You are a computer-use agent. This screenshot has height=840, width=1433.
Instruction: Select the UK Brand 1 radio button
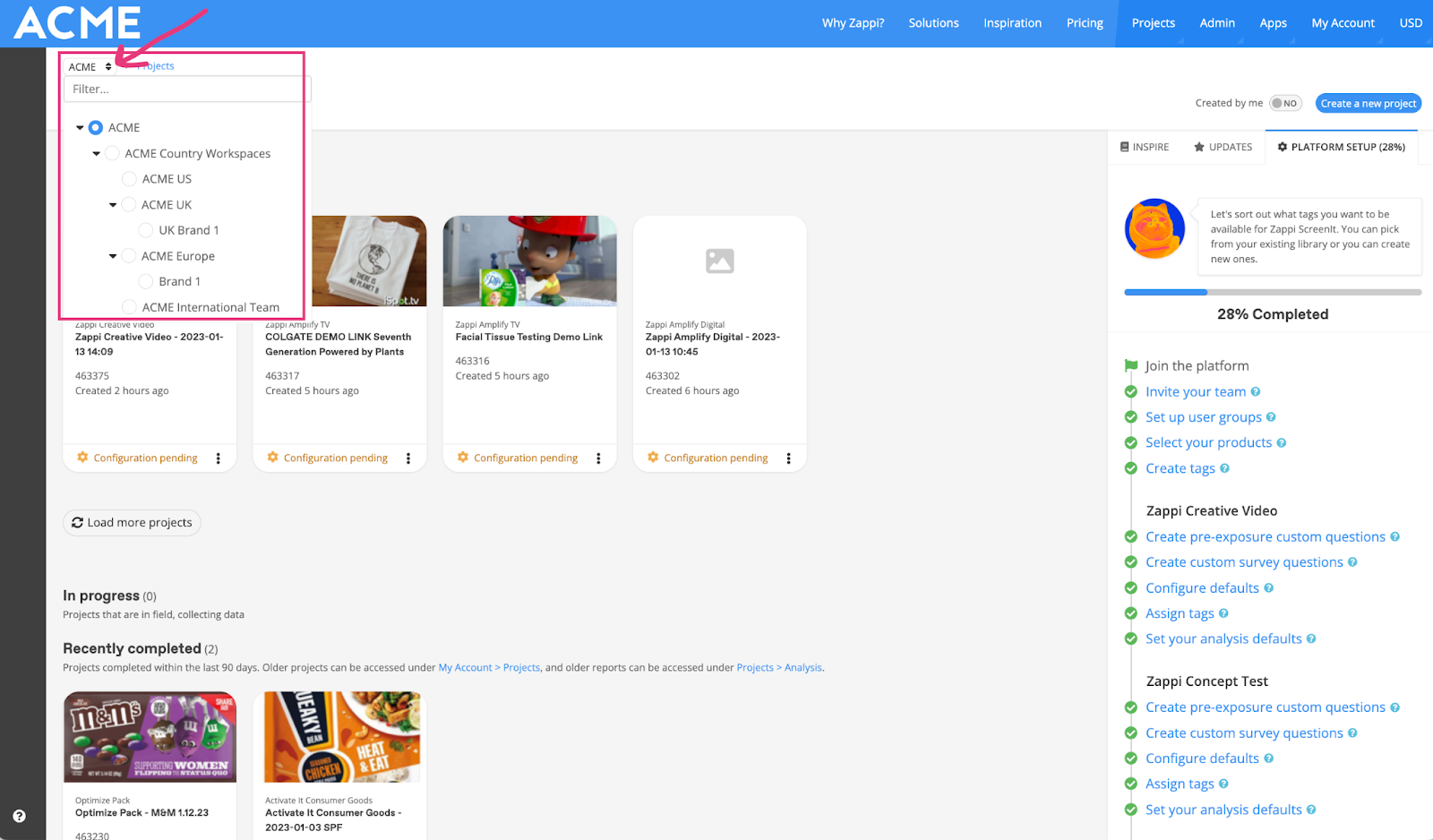pos(146,230)
